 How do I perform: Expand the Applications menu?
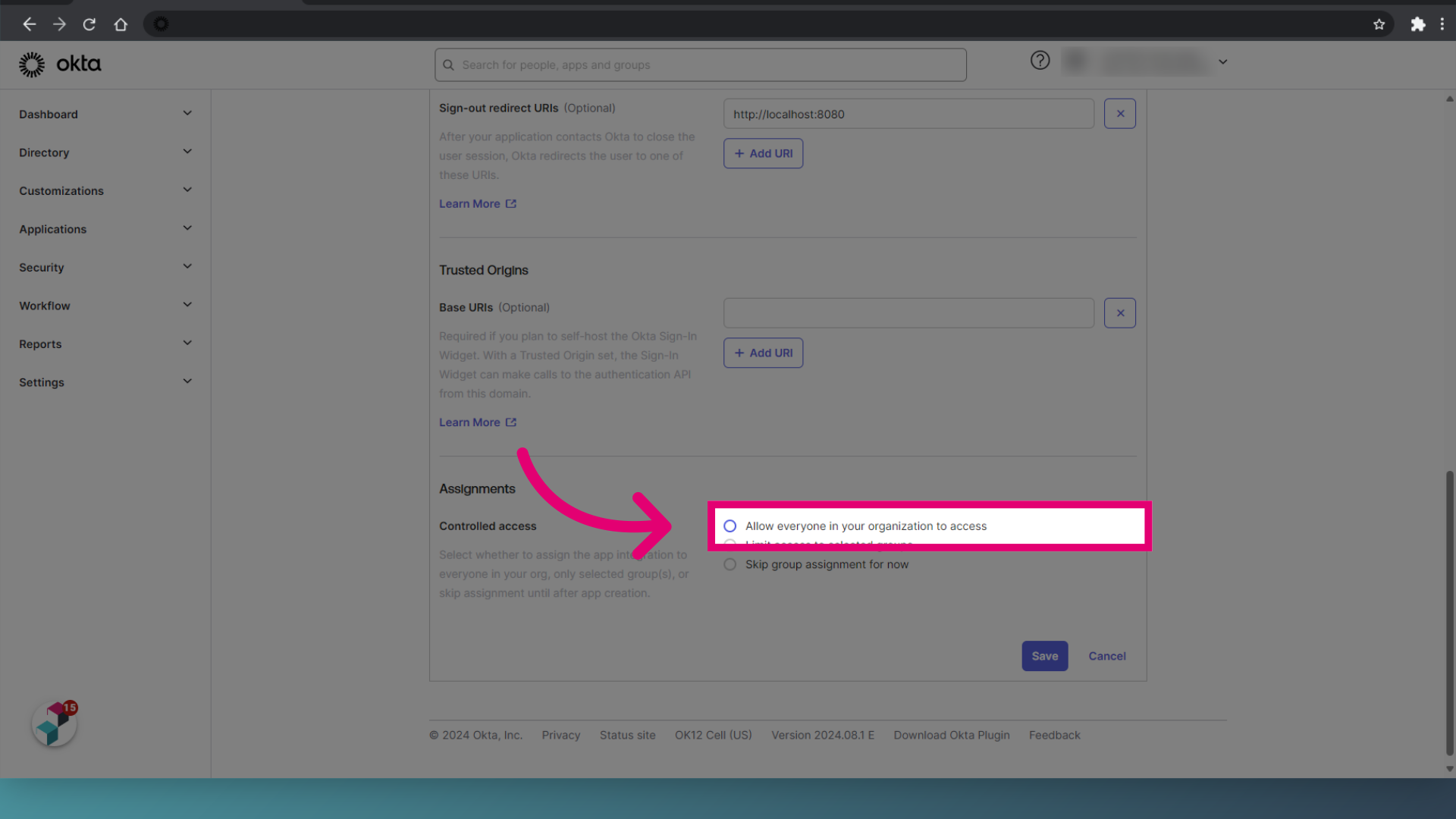[105, 229]
